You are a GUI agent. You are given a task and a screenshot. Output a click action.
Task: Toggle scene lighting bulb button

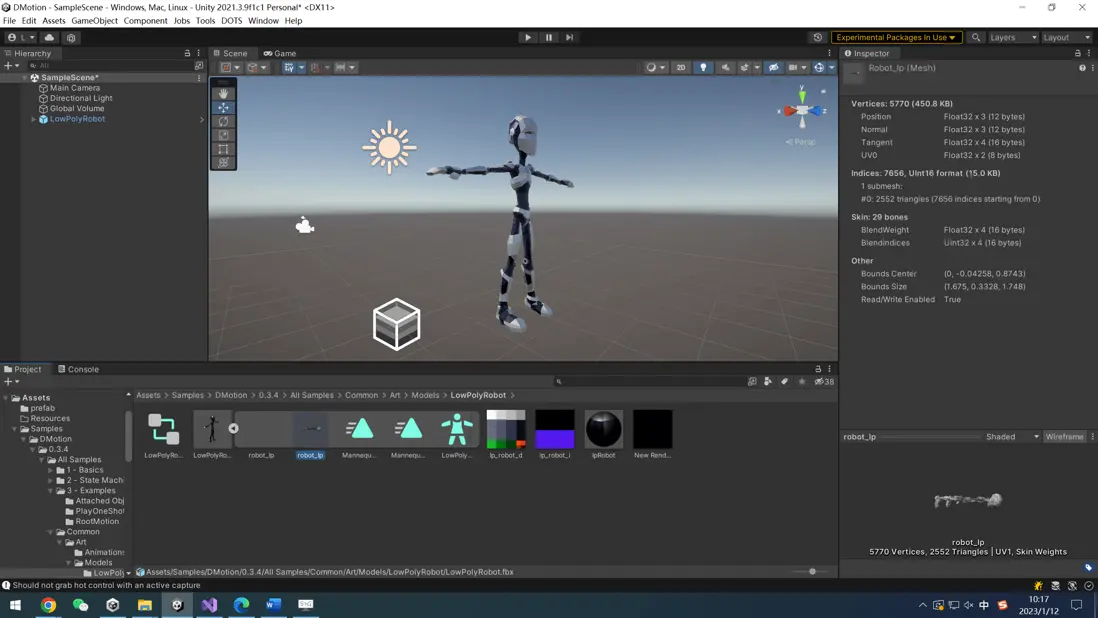coord(703,68)
